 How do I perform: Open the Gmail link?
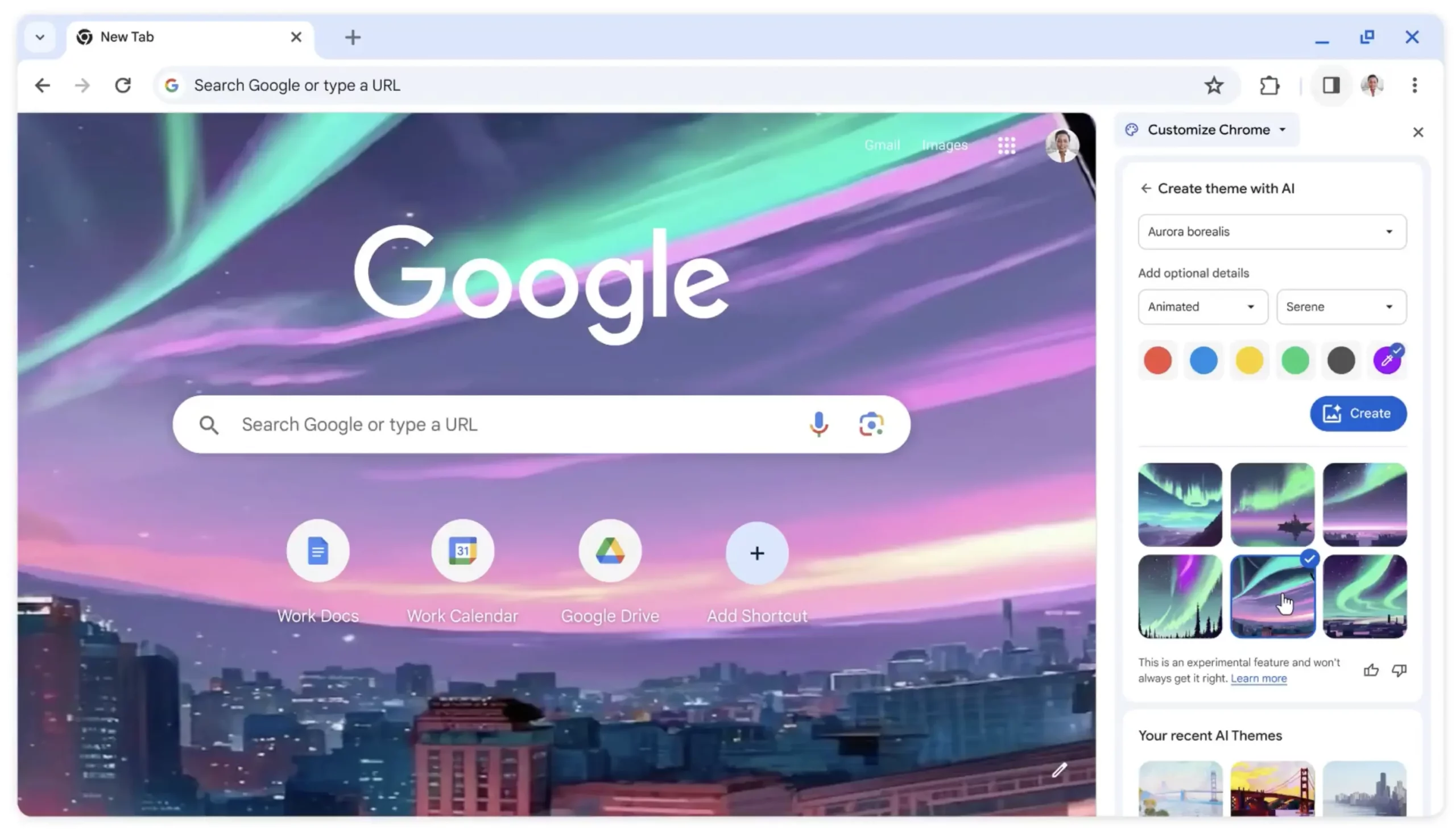click(882, 146)
